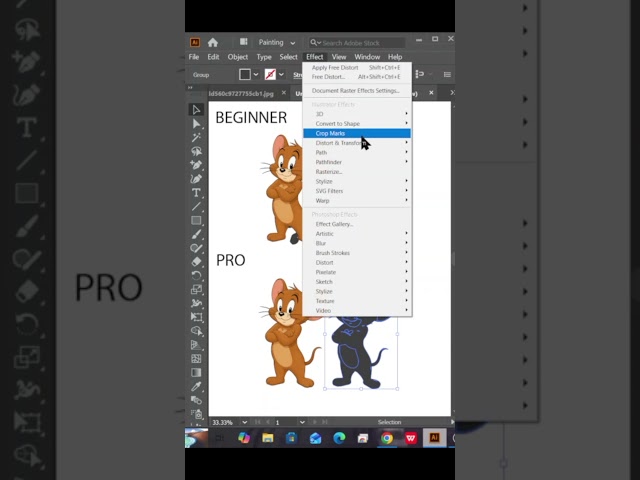The height and width of the screenshot is (480, 640).
Task: Select the Lasso tool
Action: pos(196,151)
